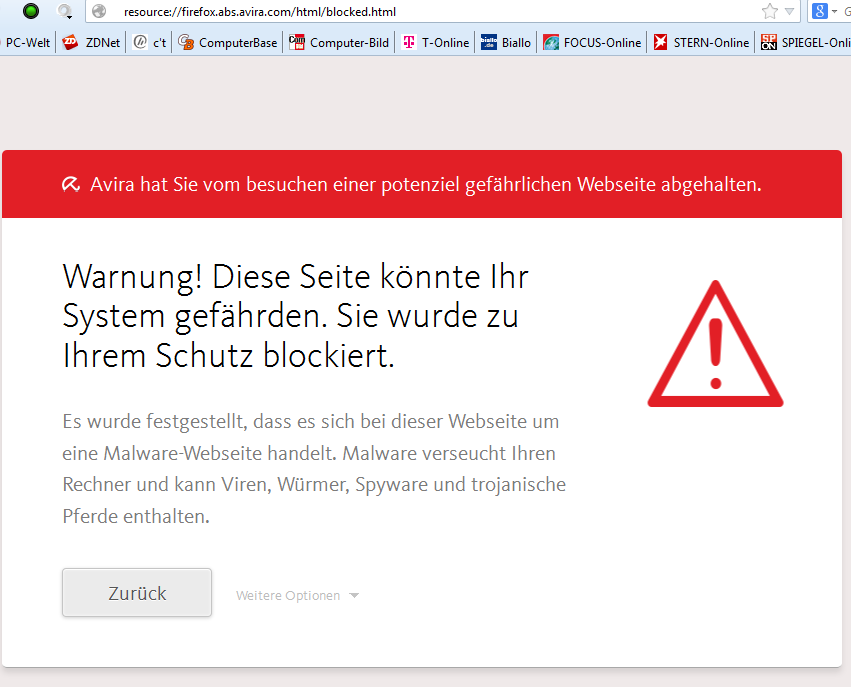The height and width of the screenshot is (687, 851).
Task: Click the FOCUS-Online globe favicon
Action: pyautogui.click(x=551, y=42)
